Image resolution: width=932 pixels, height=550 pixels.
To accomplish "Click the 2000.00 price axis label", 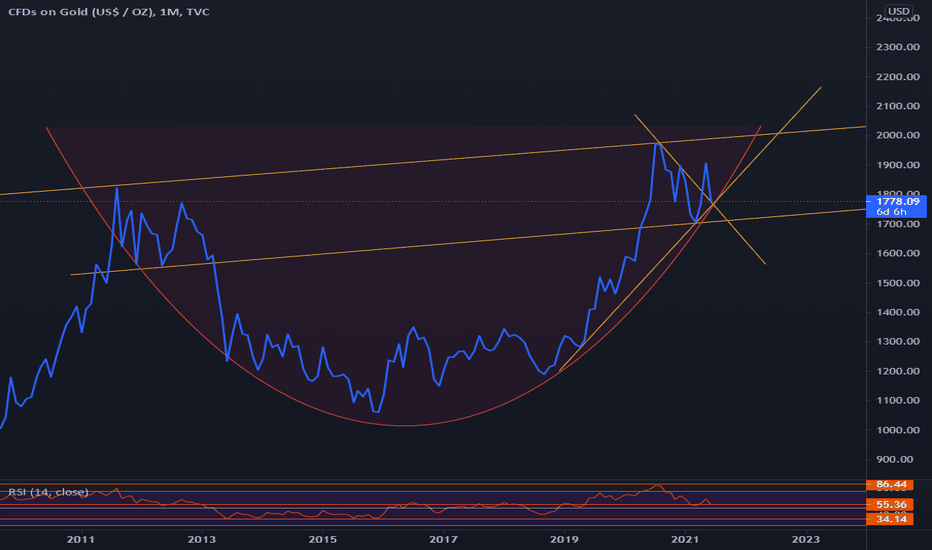I will pyautogui.click(x=898, y=135).
